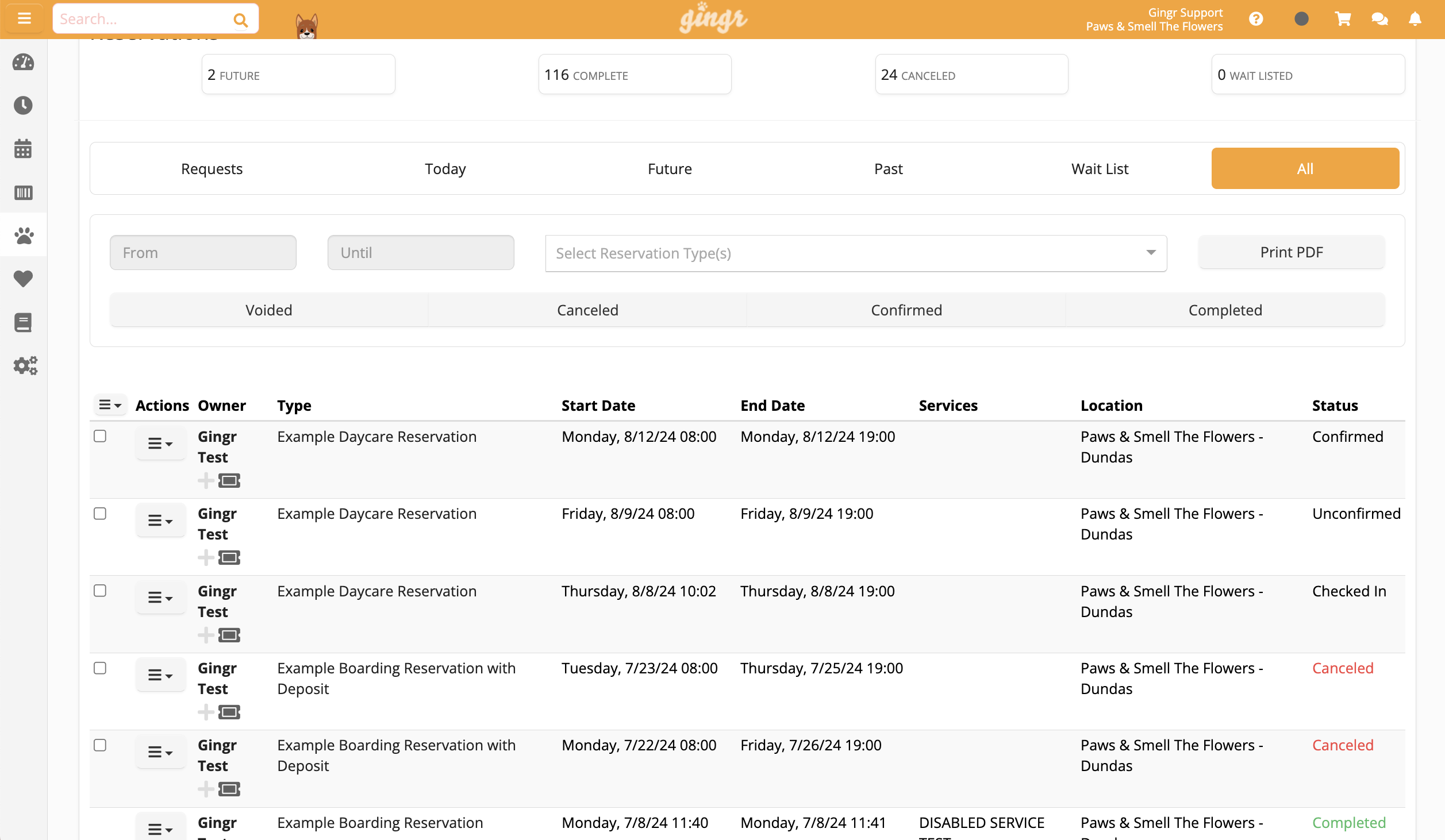Image resolution: width=1445 pixels, height=840 pixels.
Task: Click the Until date field
Action: click(x=421, y=252)
